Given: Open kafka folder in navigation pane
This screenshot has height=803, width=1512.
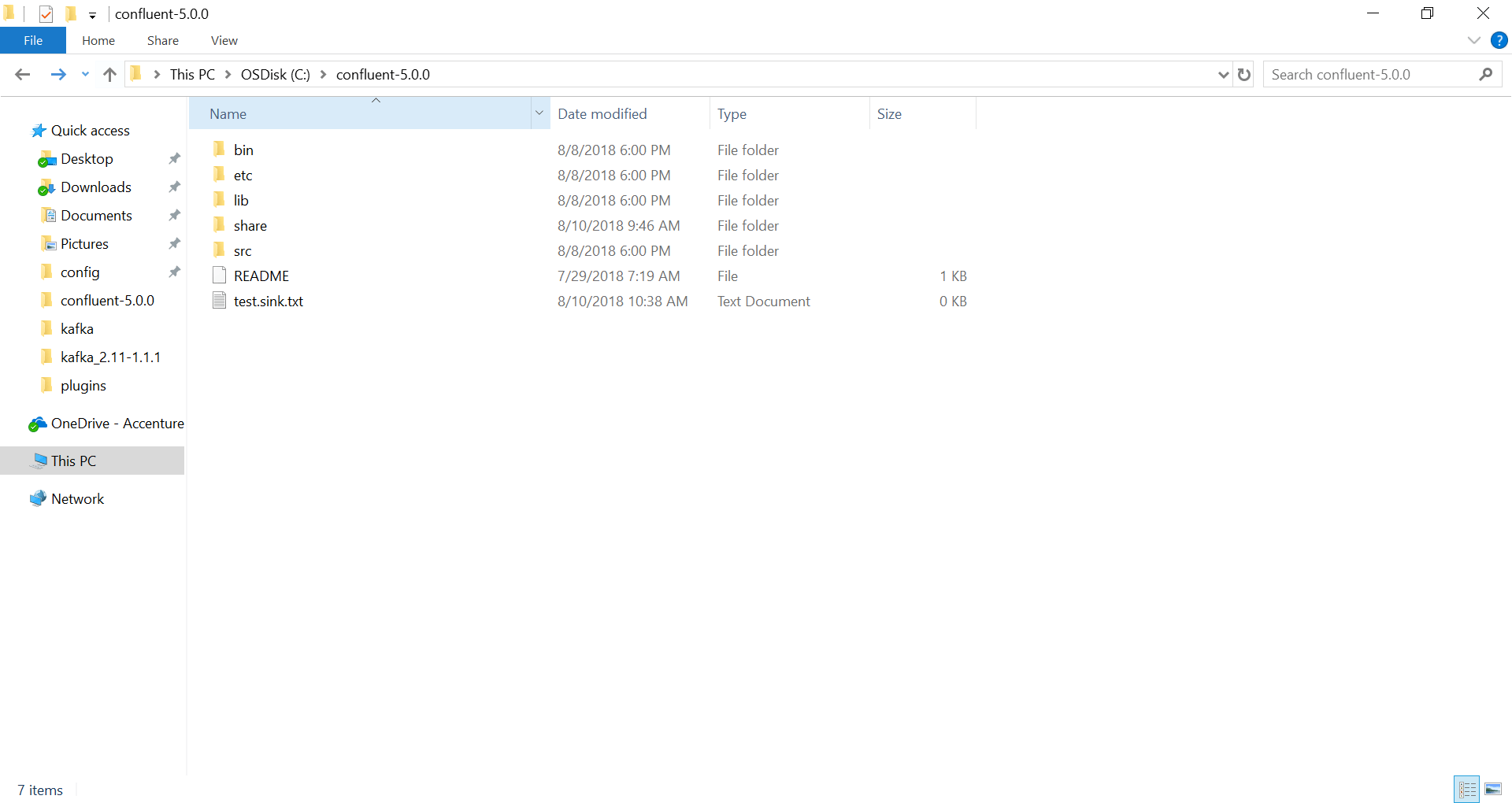Looking at the screenshot, I should 77,329.
